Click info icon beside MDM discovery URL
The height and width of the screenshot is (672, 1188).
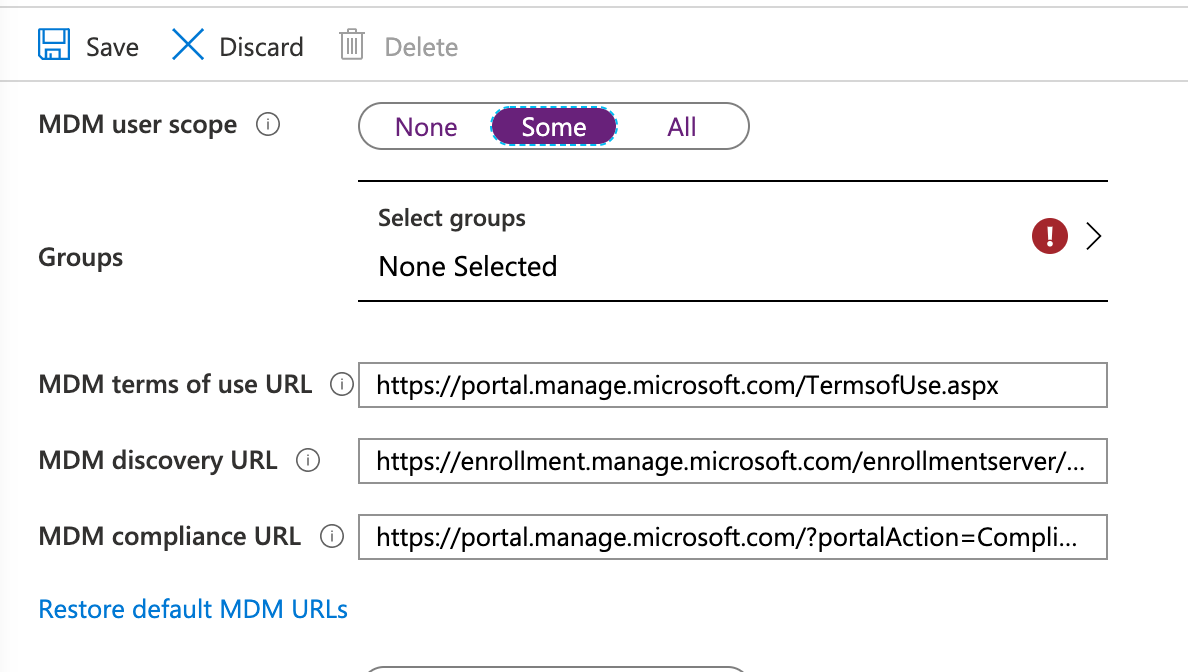tap(308, 461)
